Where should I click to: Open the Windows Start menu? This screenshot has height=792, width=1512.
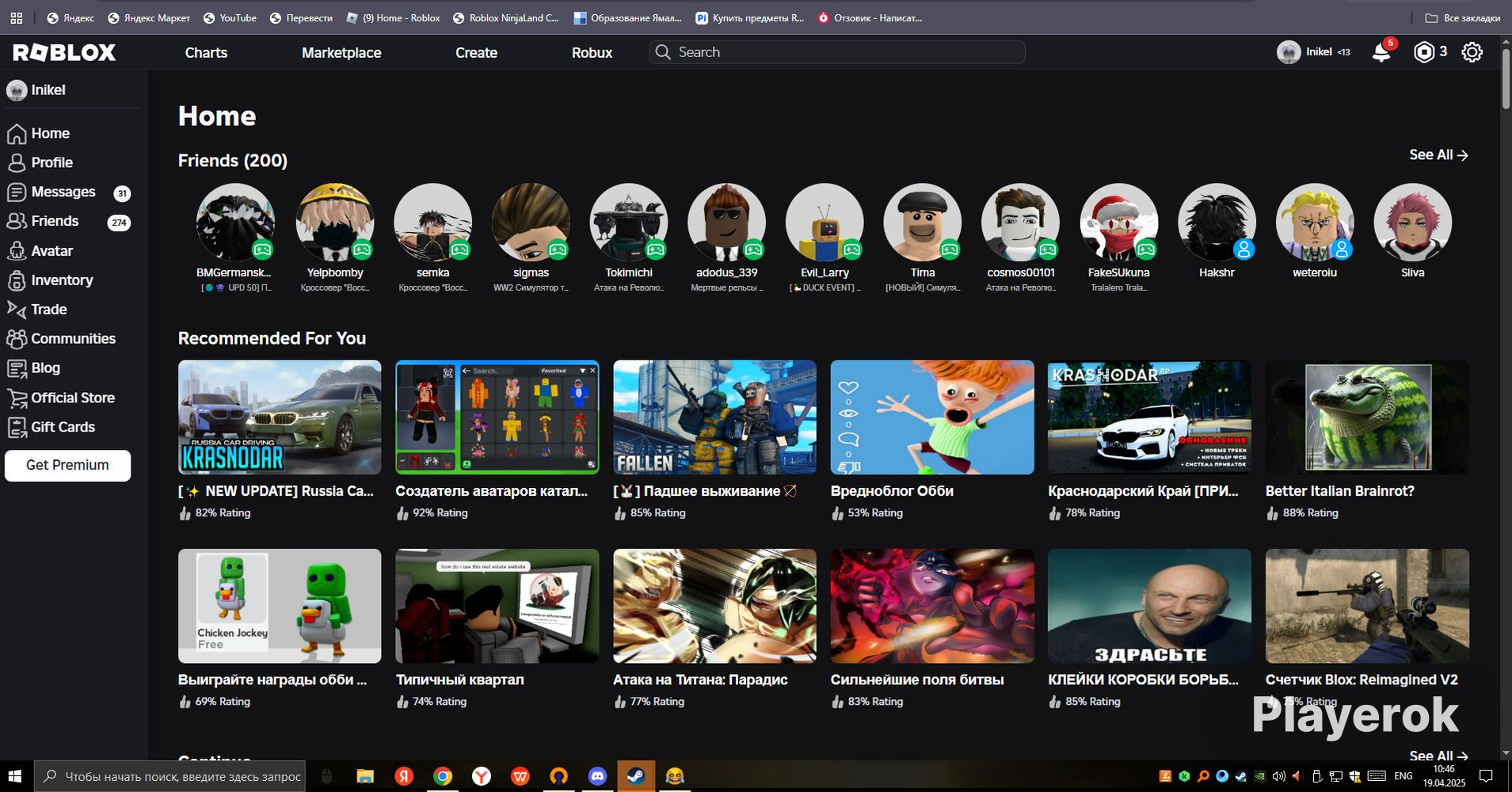[x=15, y=776]
